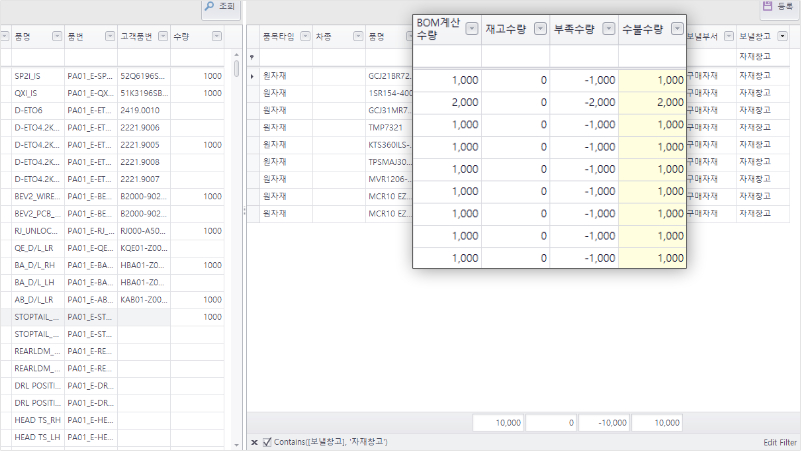Open active filter dropdown on 보냄창고 column
This screenshot has width=801, height=451.
coord(783,36)
